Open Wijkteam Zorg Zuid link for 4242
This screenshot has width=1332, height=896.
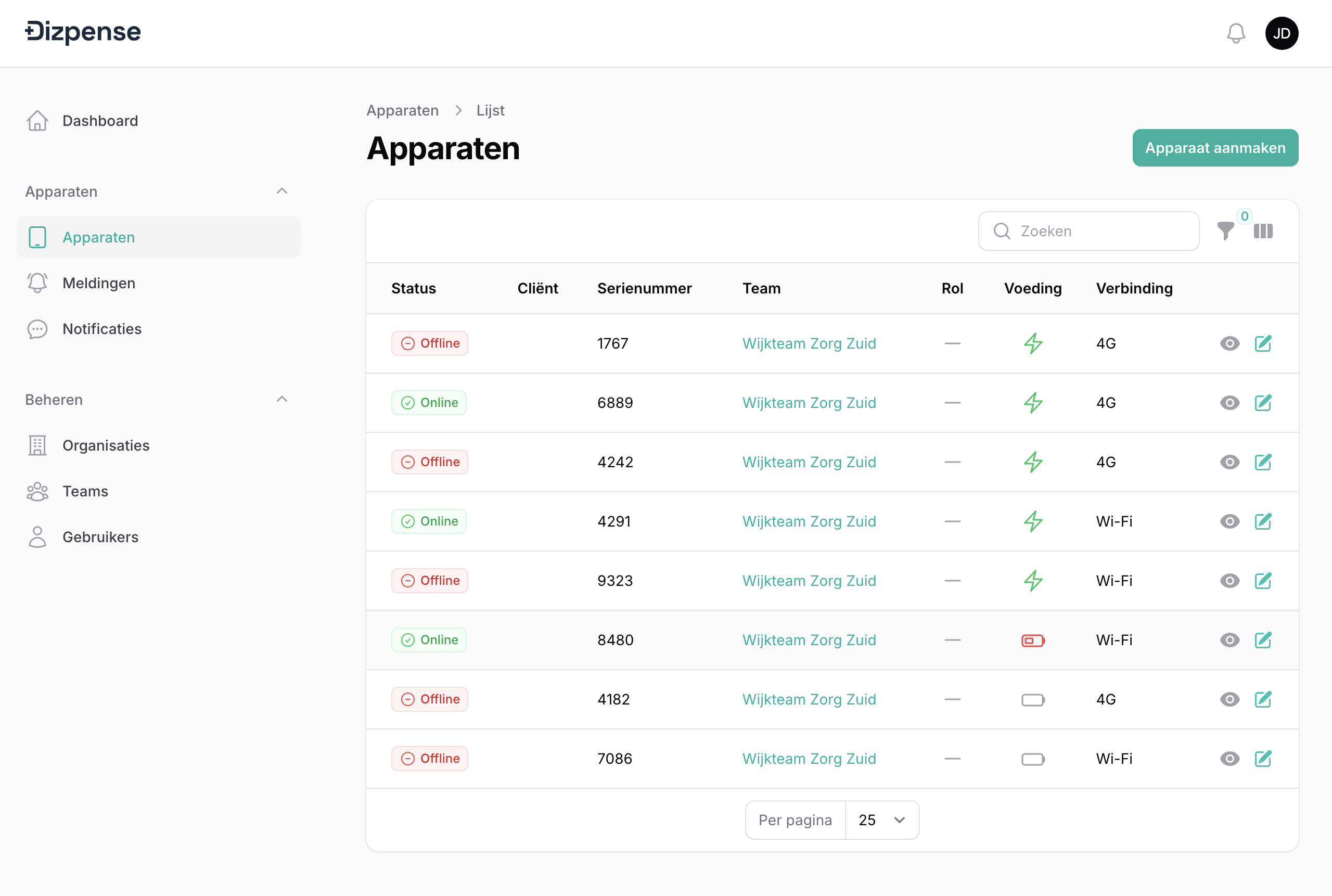[x=809, y=462]
